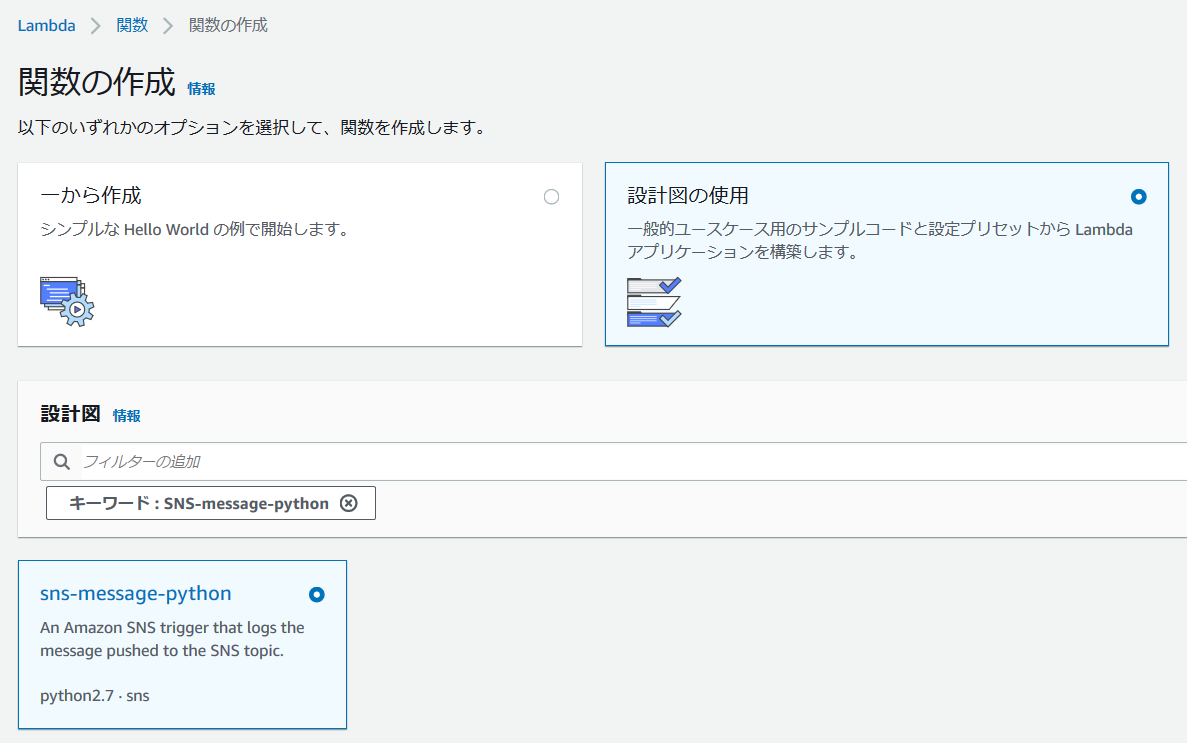Click the sns-message-python blueprint description text
1187x743 pixels.
click(x=172, y=638)
